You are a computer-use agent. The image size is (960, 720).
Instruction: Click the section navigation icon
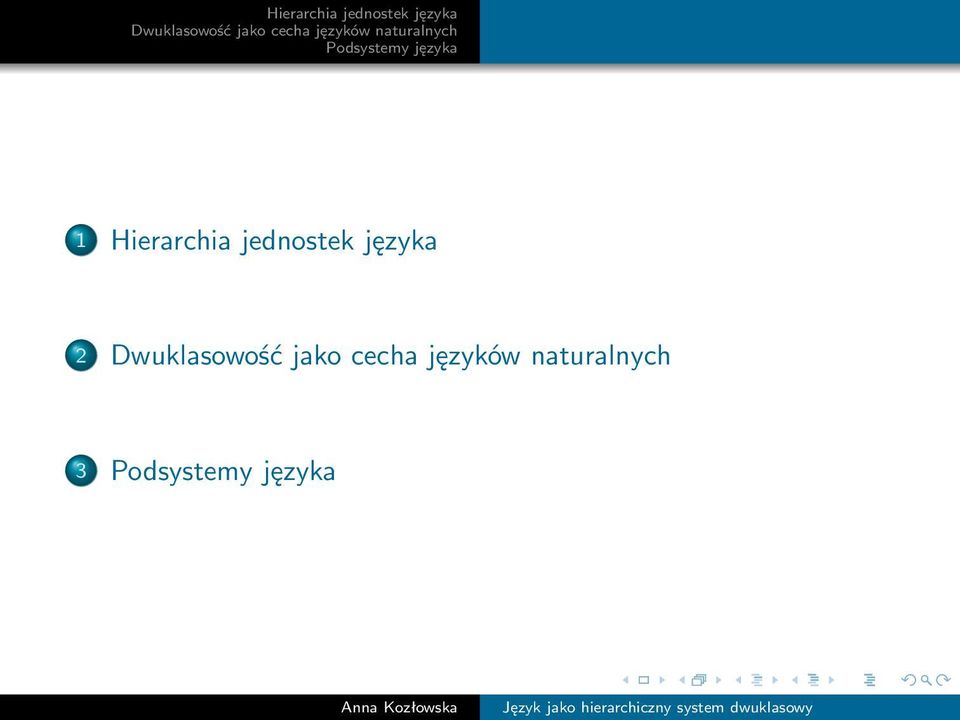(x=814, y=680)
